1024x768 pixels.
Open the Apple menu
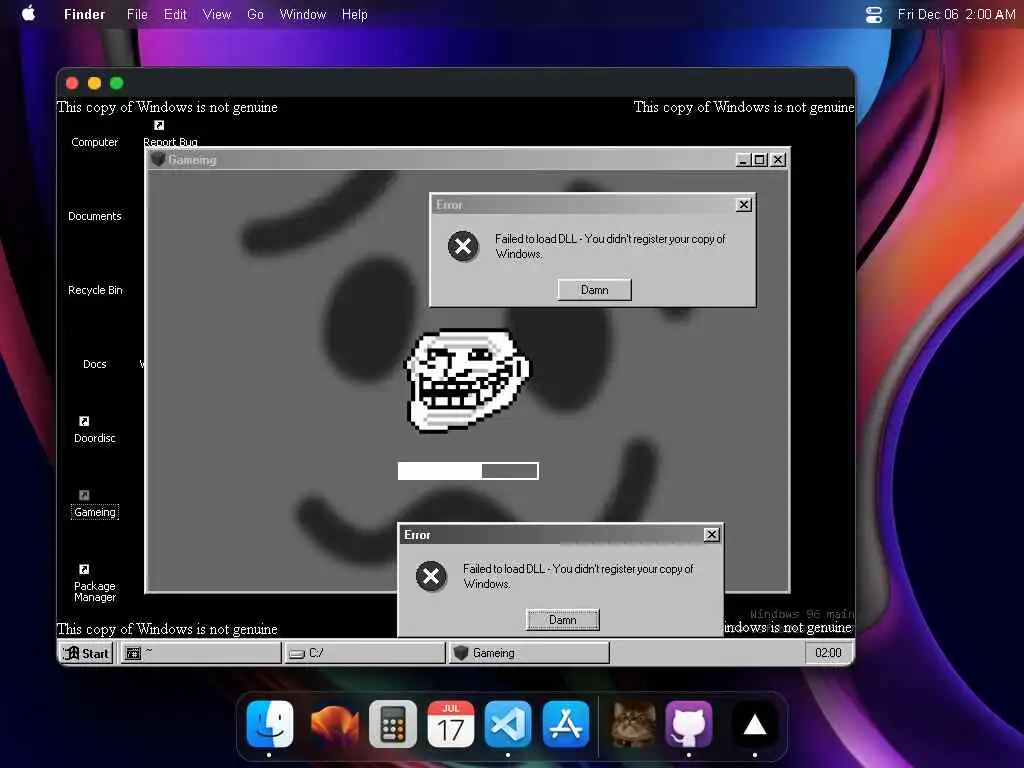coord(29,14)
